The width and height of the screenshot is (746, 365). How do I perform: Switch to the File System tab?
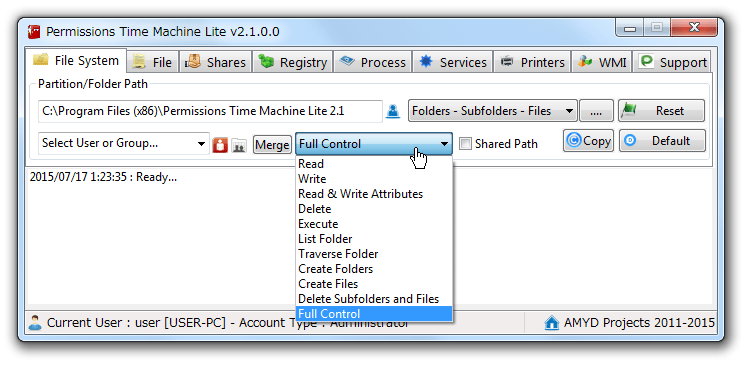pyautogui.click(x=77, y=60)
